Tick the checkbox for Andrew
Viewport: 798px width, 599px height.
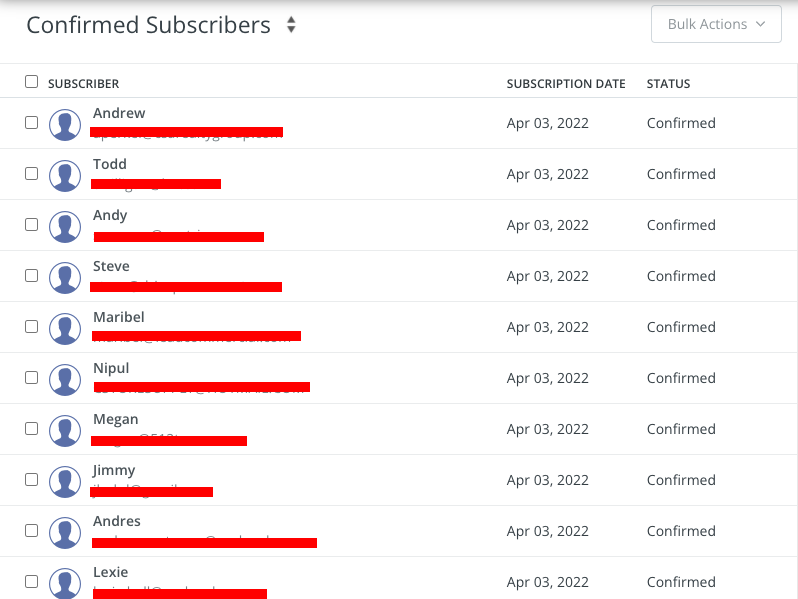31,122
